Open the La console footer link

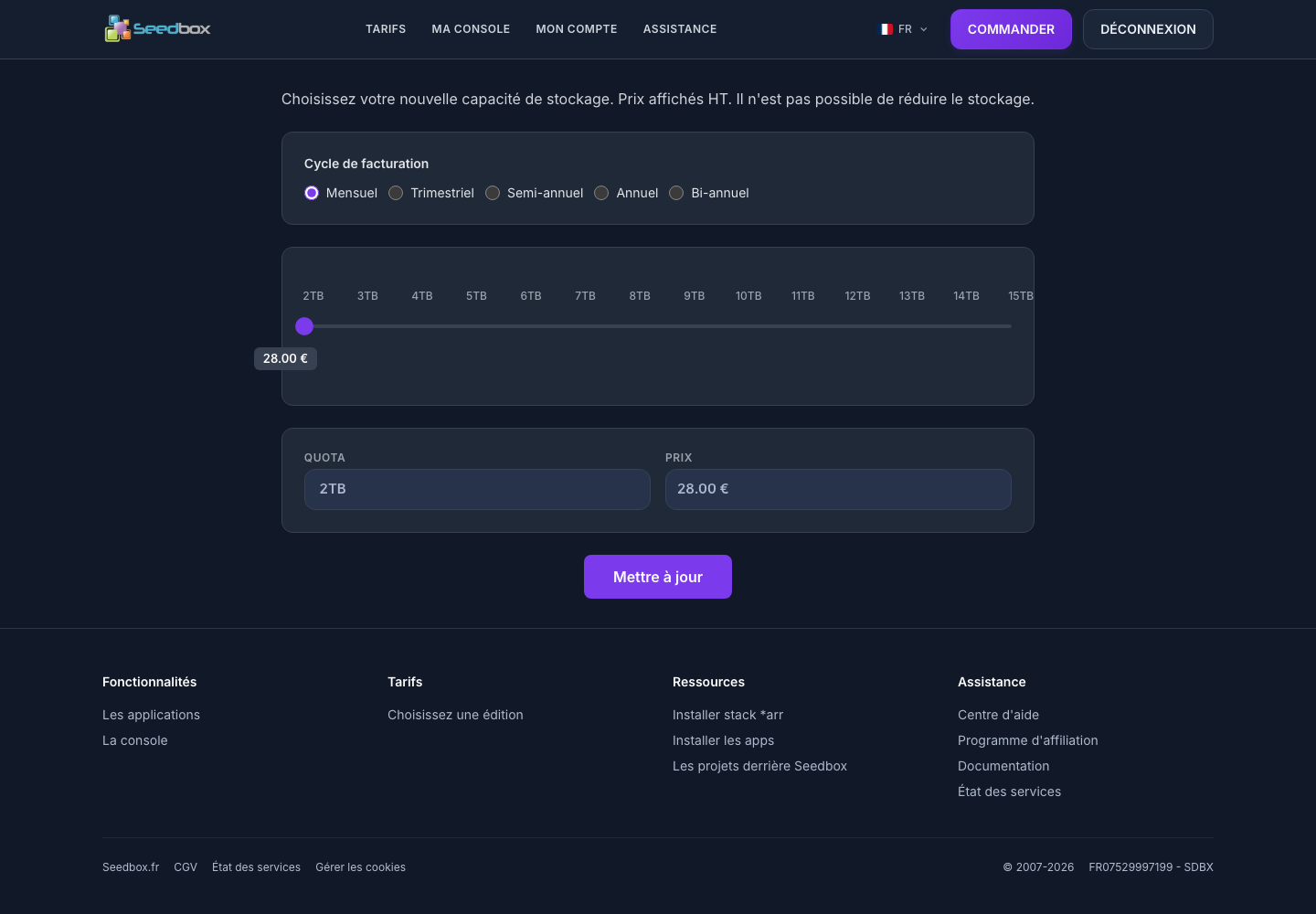tap(135, 740)
